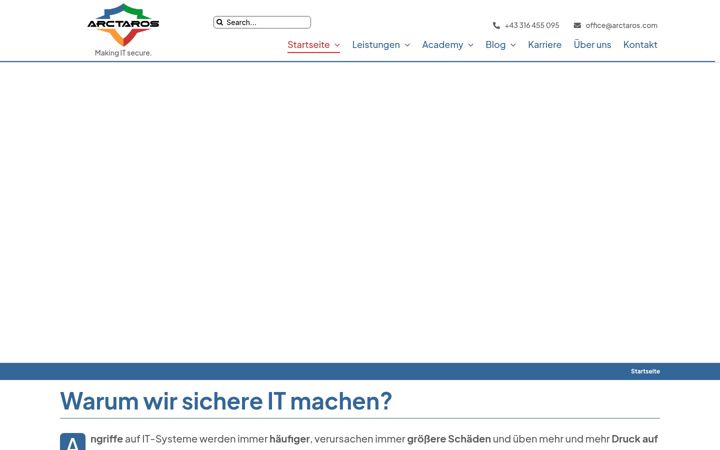Click the search magnifier icon

coord(219,22)
